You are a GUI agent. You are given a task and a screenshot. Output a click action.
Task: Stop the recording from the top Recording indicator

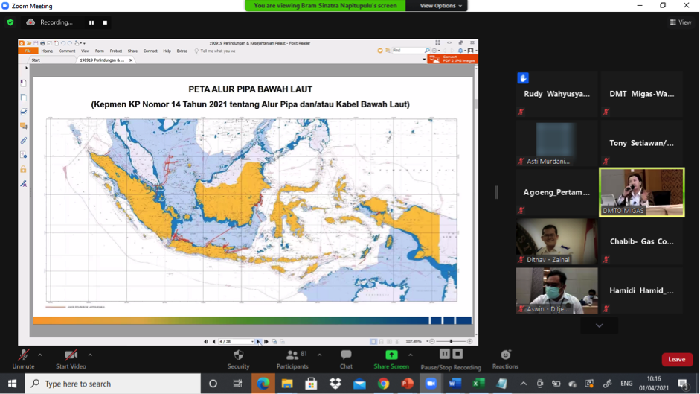coord(105,23)
